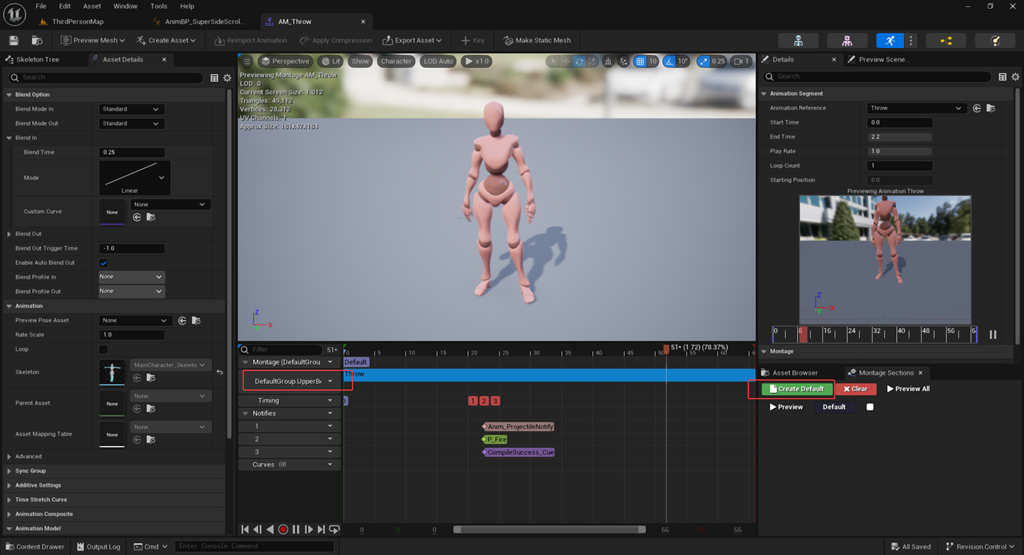Open the Window menu
Image resolution: width=1024 pixels, height=555 pixels.
(x=125, y=6)
